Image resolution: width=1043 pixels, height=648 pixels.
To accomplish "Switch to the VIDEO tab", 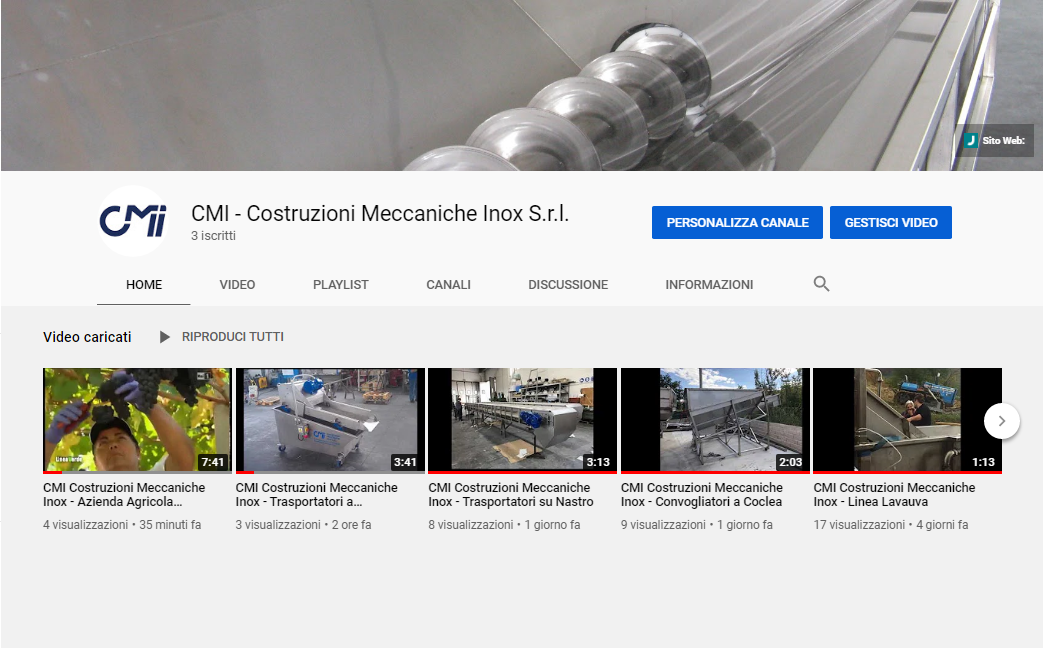I will (x=237, y=285).
